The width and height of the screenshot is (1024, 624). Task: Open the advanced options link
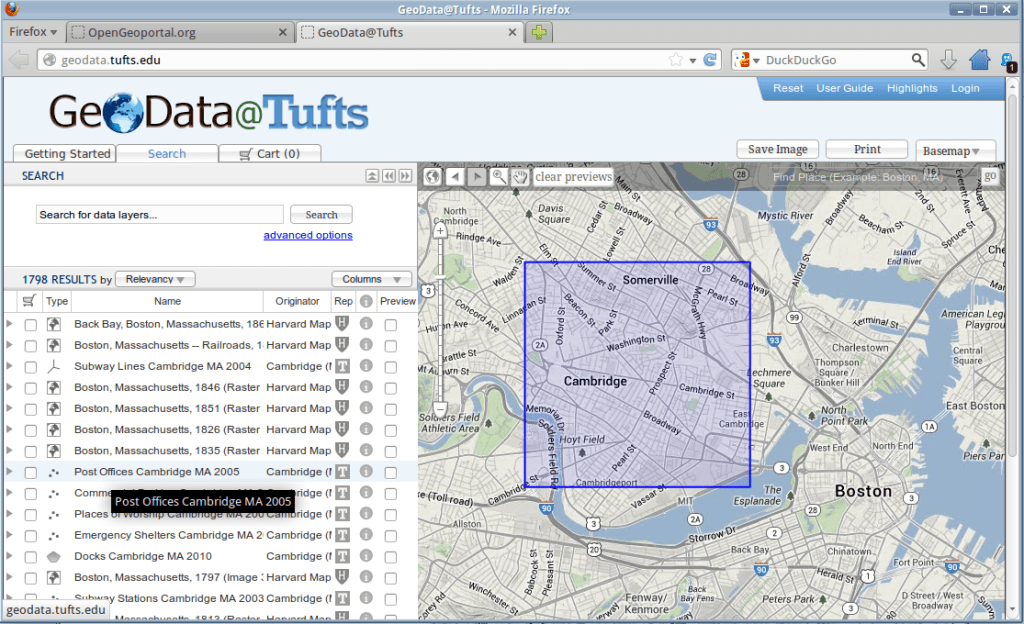307,234
